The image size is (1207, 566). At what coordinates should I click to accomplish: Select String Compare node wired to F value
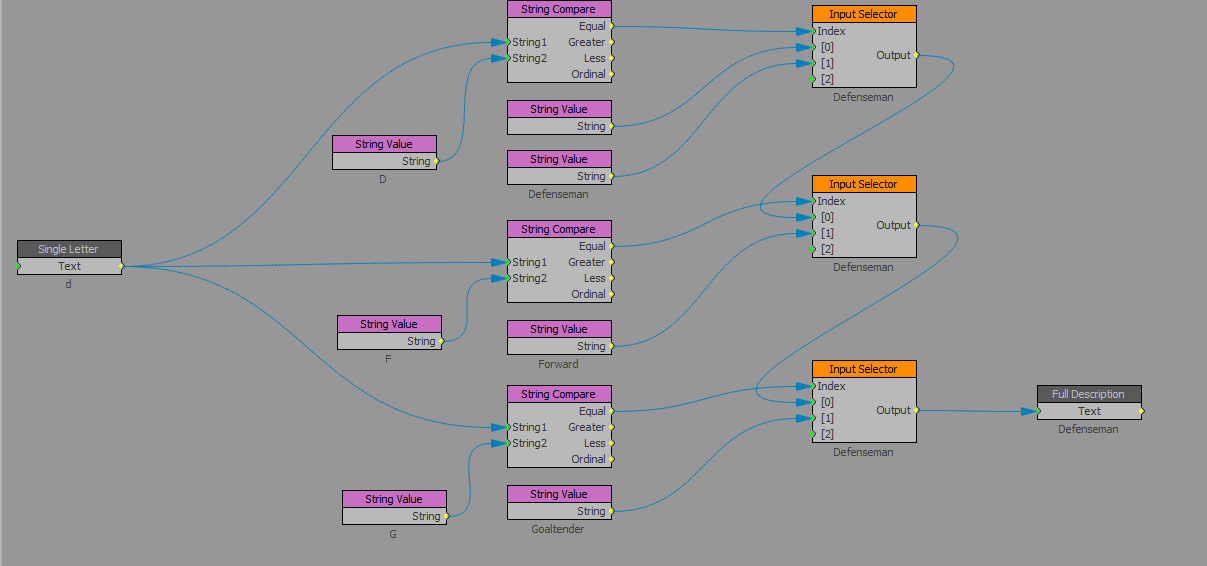(559, 229)
